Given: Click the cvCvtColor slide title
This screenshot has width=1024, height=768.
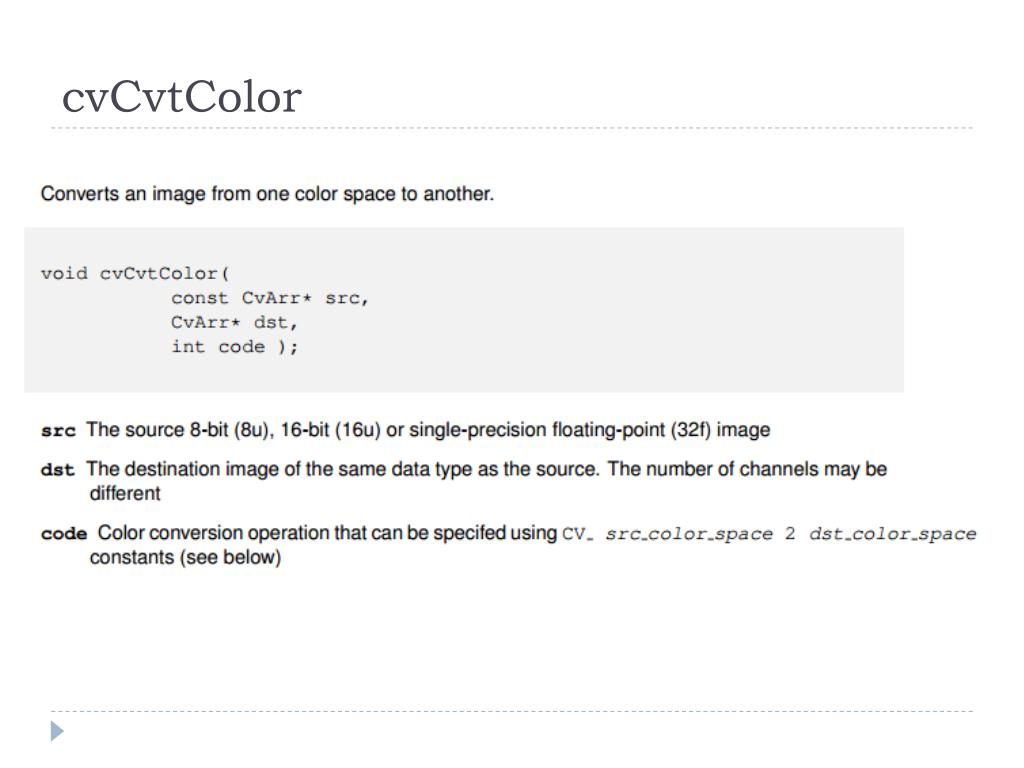Looking at the screenshot, I should pos(182,97).
